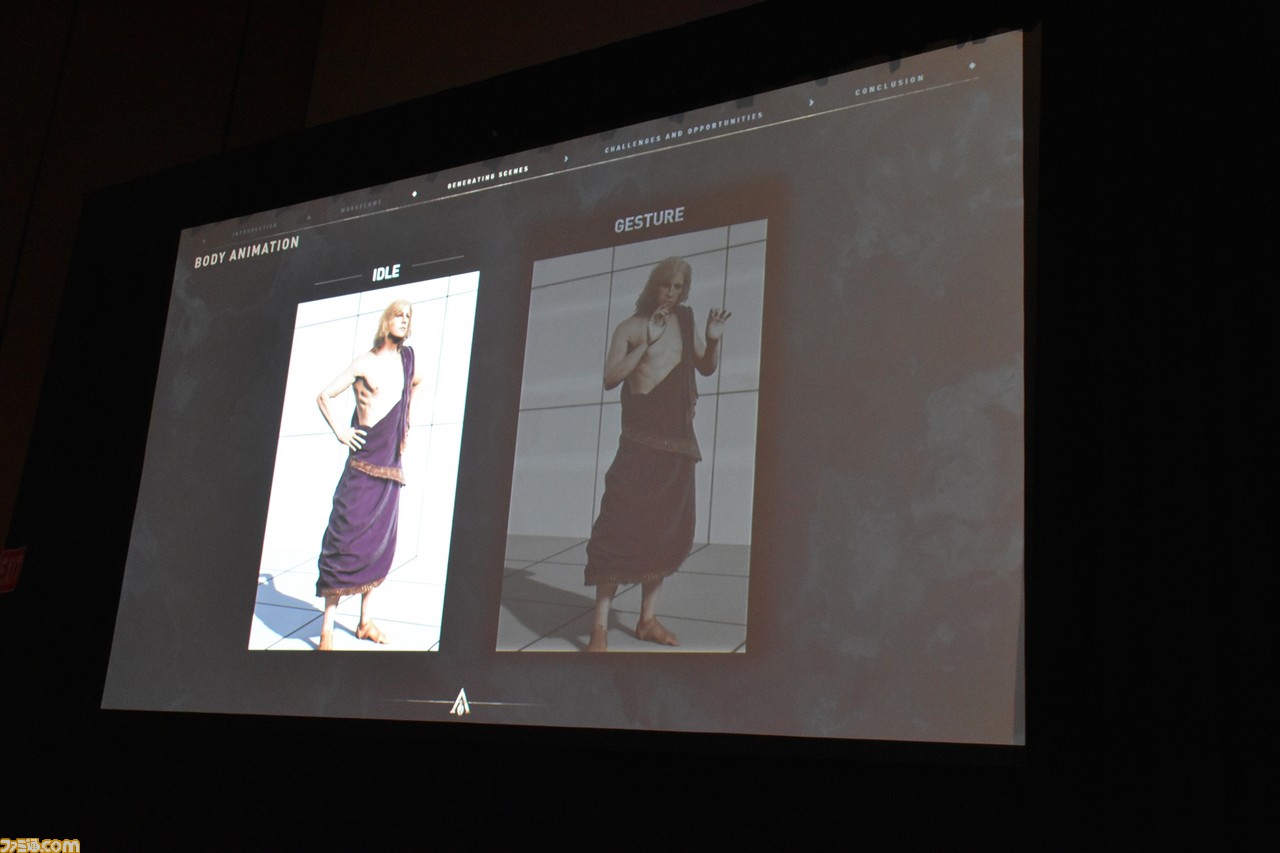Screen dimensions: 1280x853
Task: Jump to Challenges and Opportunities section
Action: 683,133
